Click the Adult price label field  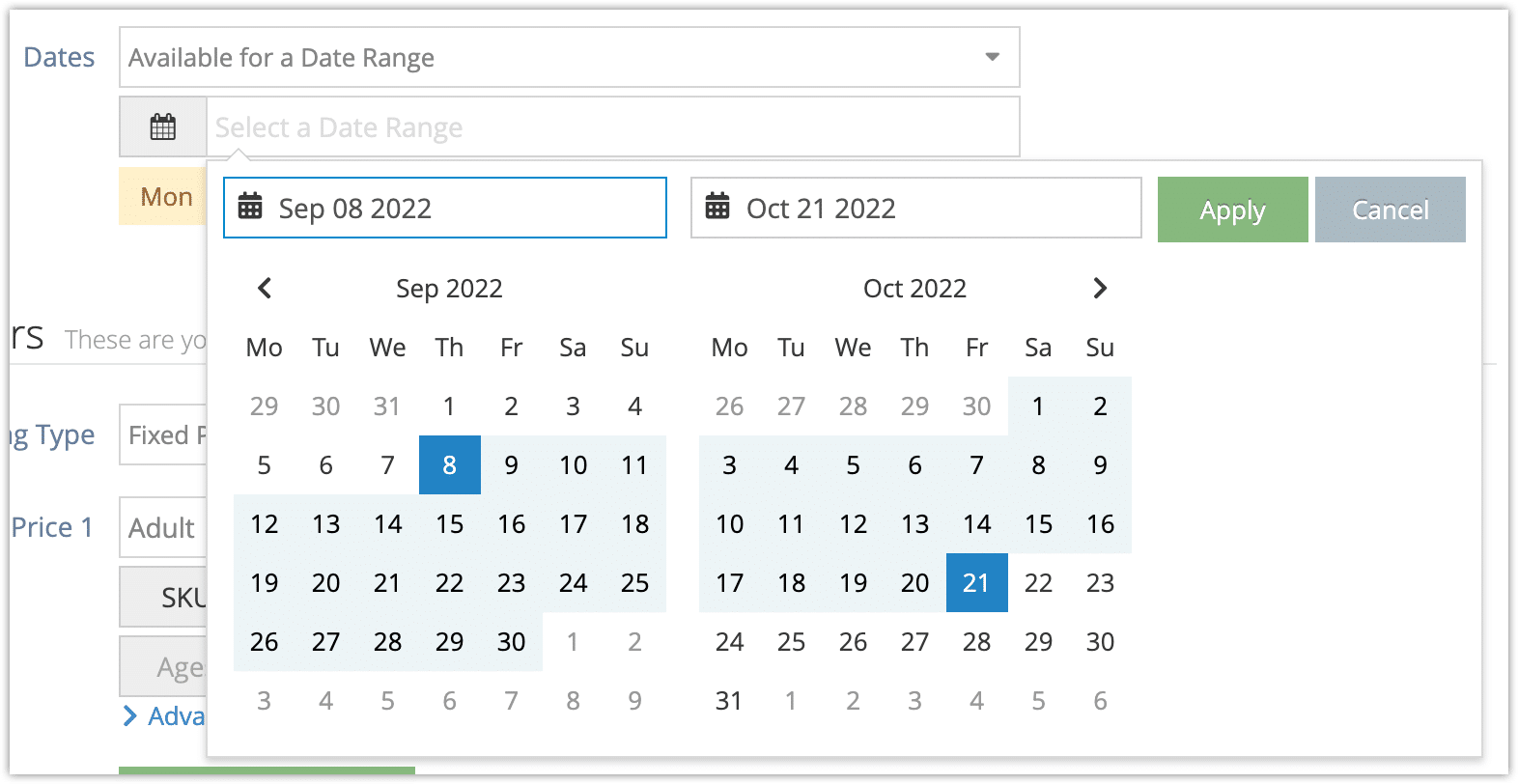(163, 527)
